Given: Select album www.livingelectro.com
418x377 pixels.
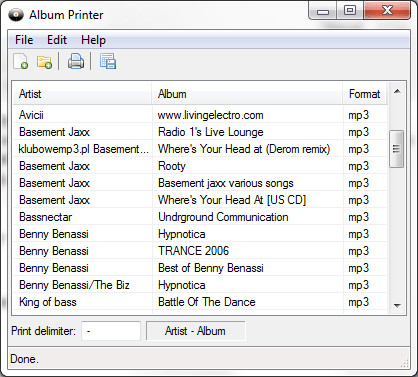Looking at the screenshot, I should click(210, 115).
